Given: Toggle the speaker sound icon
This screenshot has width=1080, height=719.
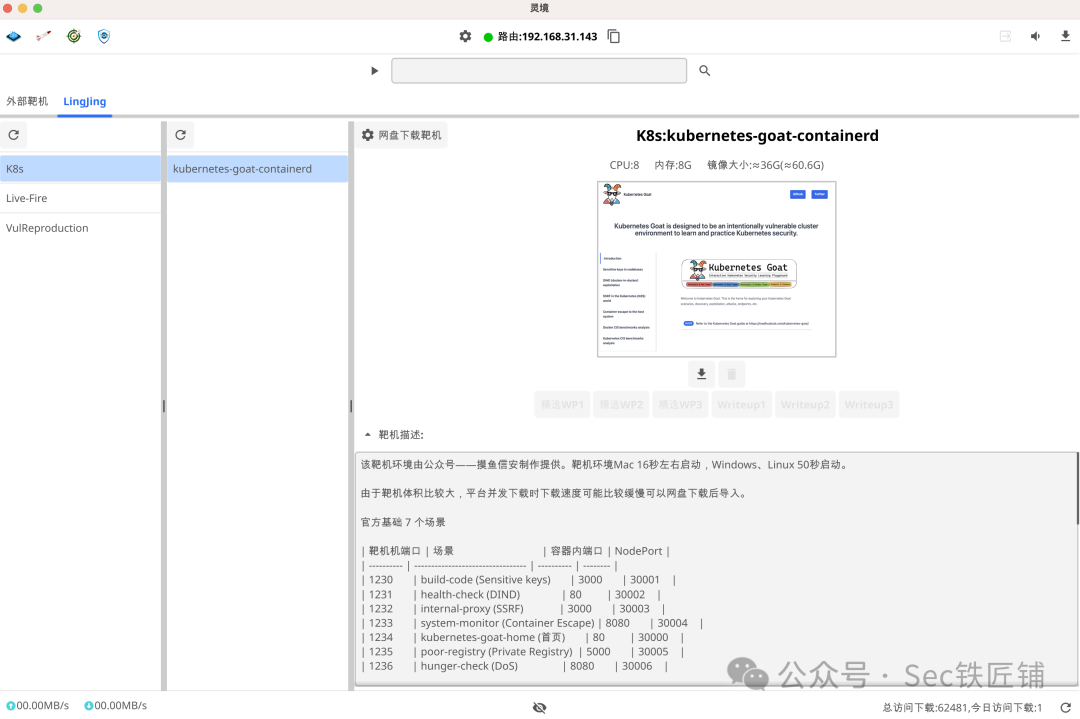Looking at the screenshot, I should click(x=1035, y=37).
